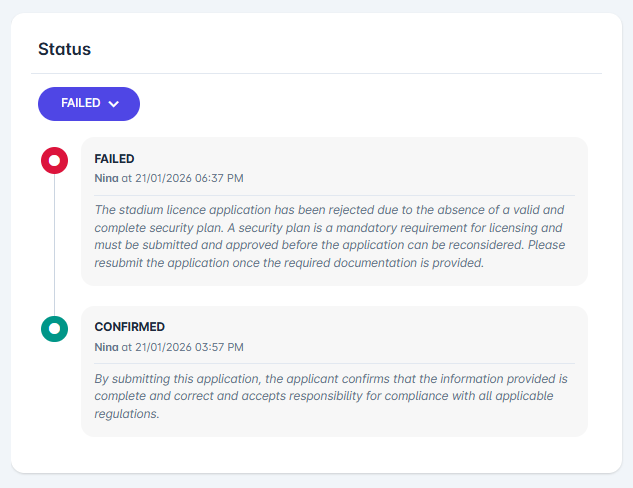Click Nina's name in CONFIRMED entry

(106, 347)
